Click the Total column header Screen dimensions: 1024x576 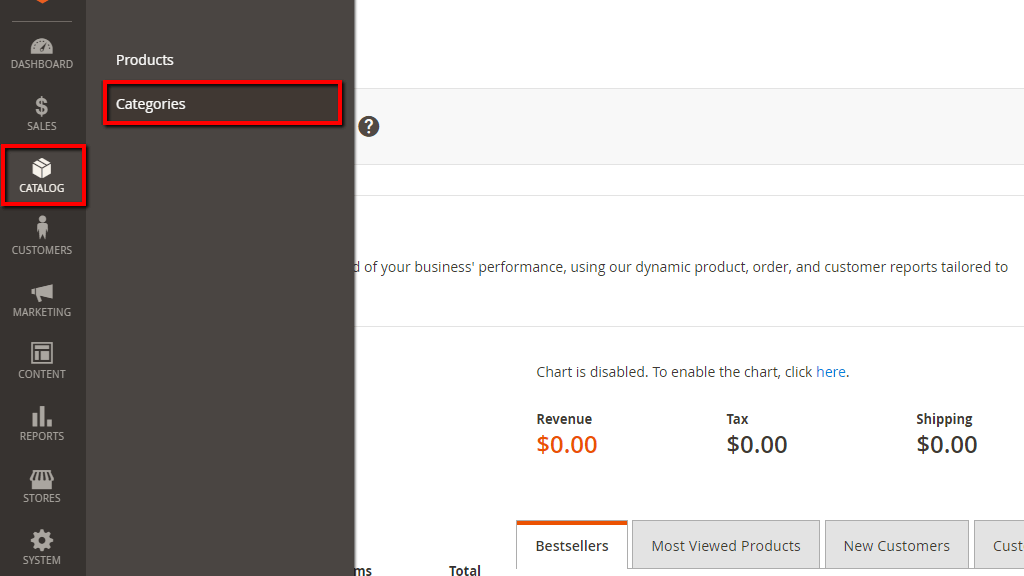pos(464,569)
